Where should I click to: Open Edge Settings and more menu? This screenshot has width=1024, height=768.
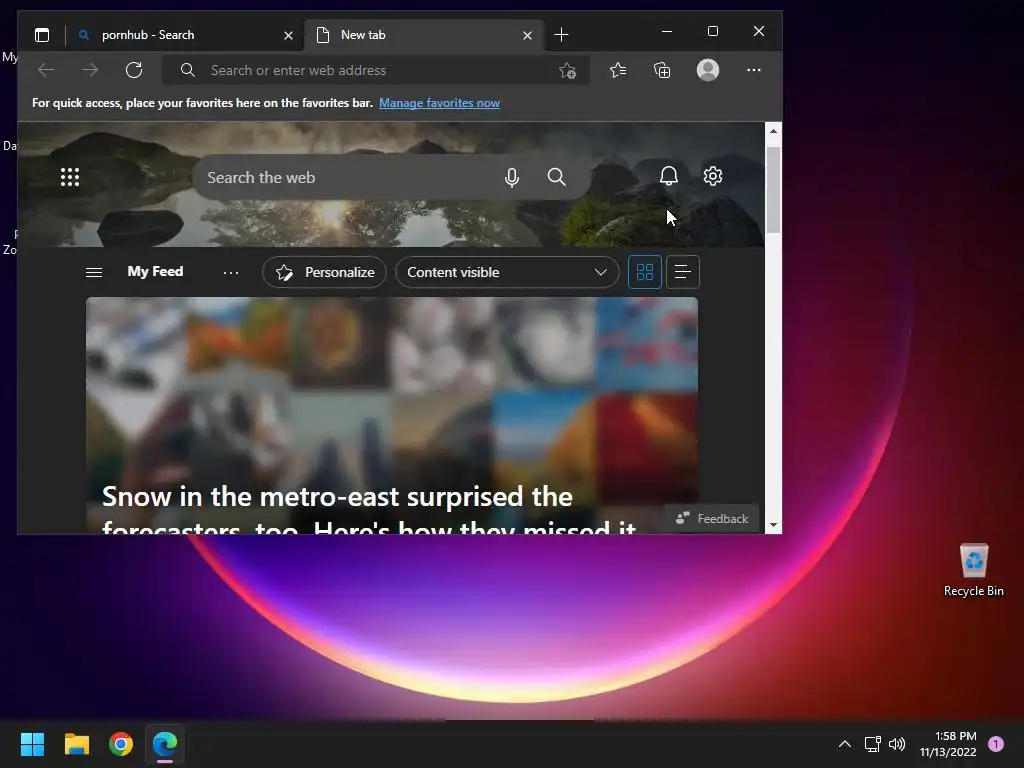[x=754, y=70]
